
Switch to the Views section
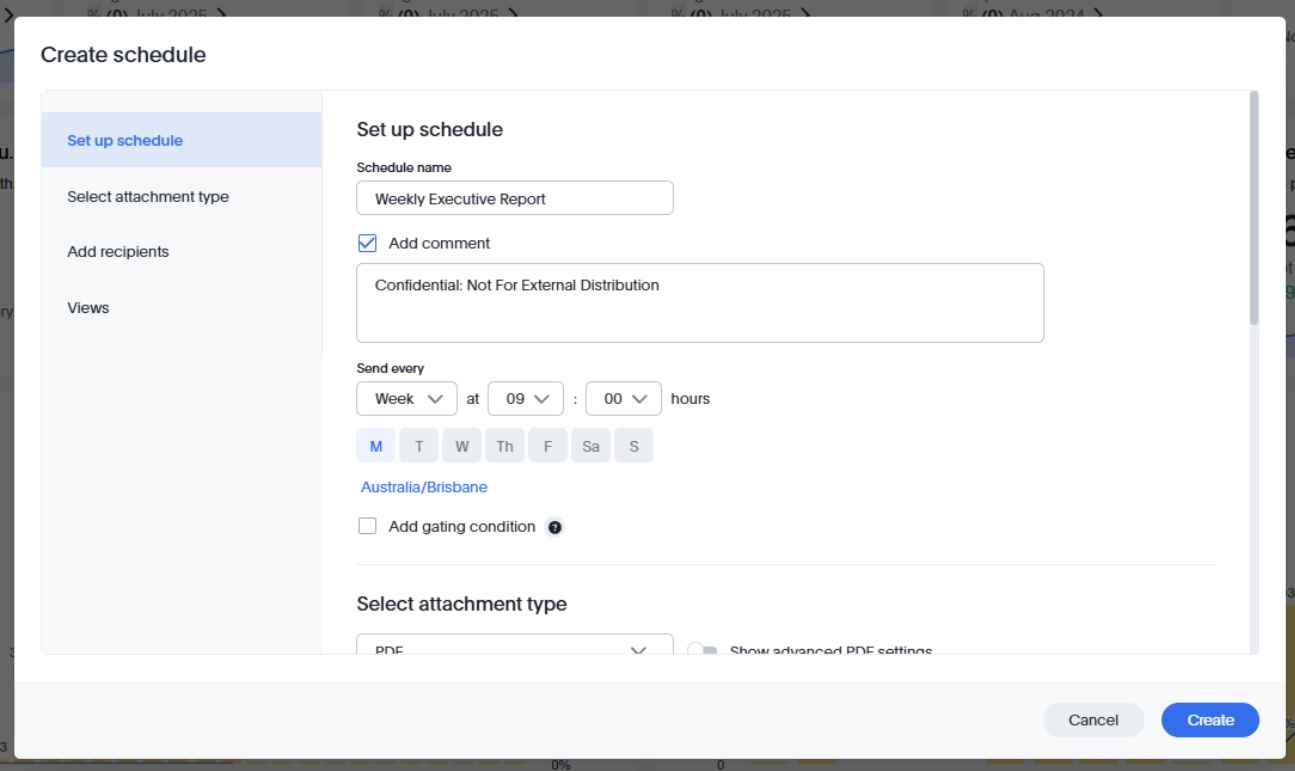pyautogui.click(x=88, y=308)
